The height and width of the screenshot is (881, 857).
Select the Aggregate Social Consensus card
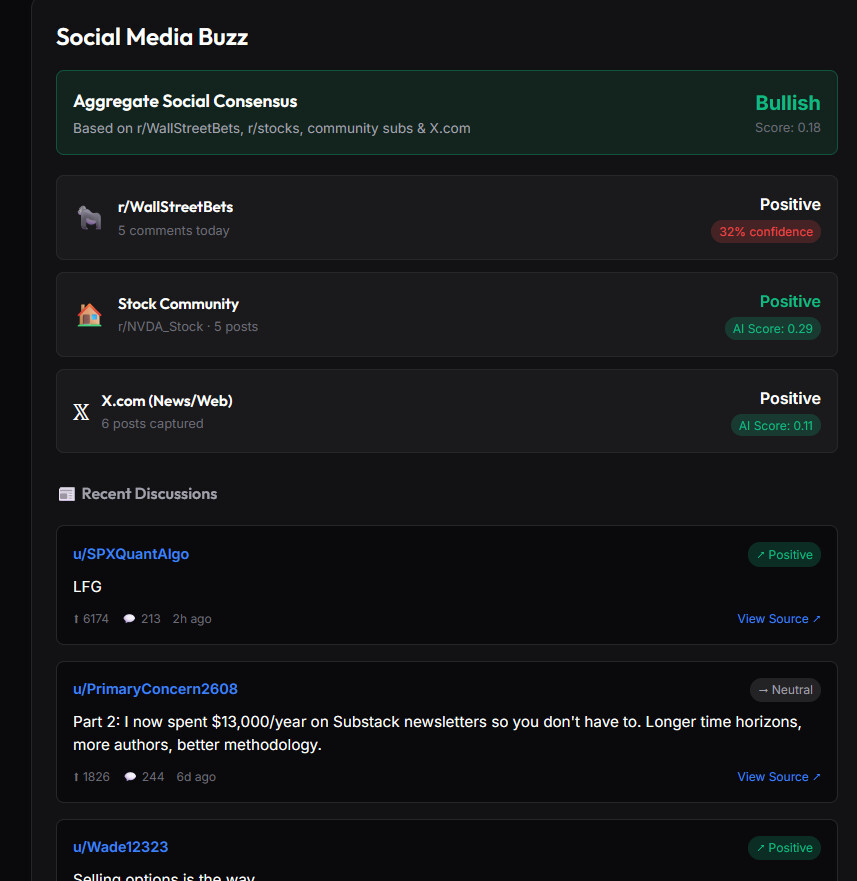[x=446, y=113]
